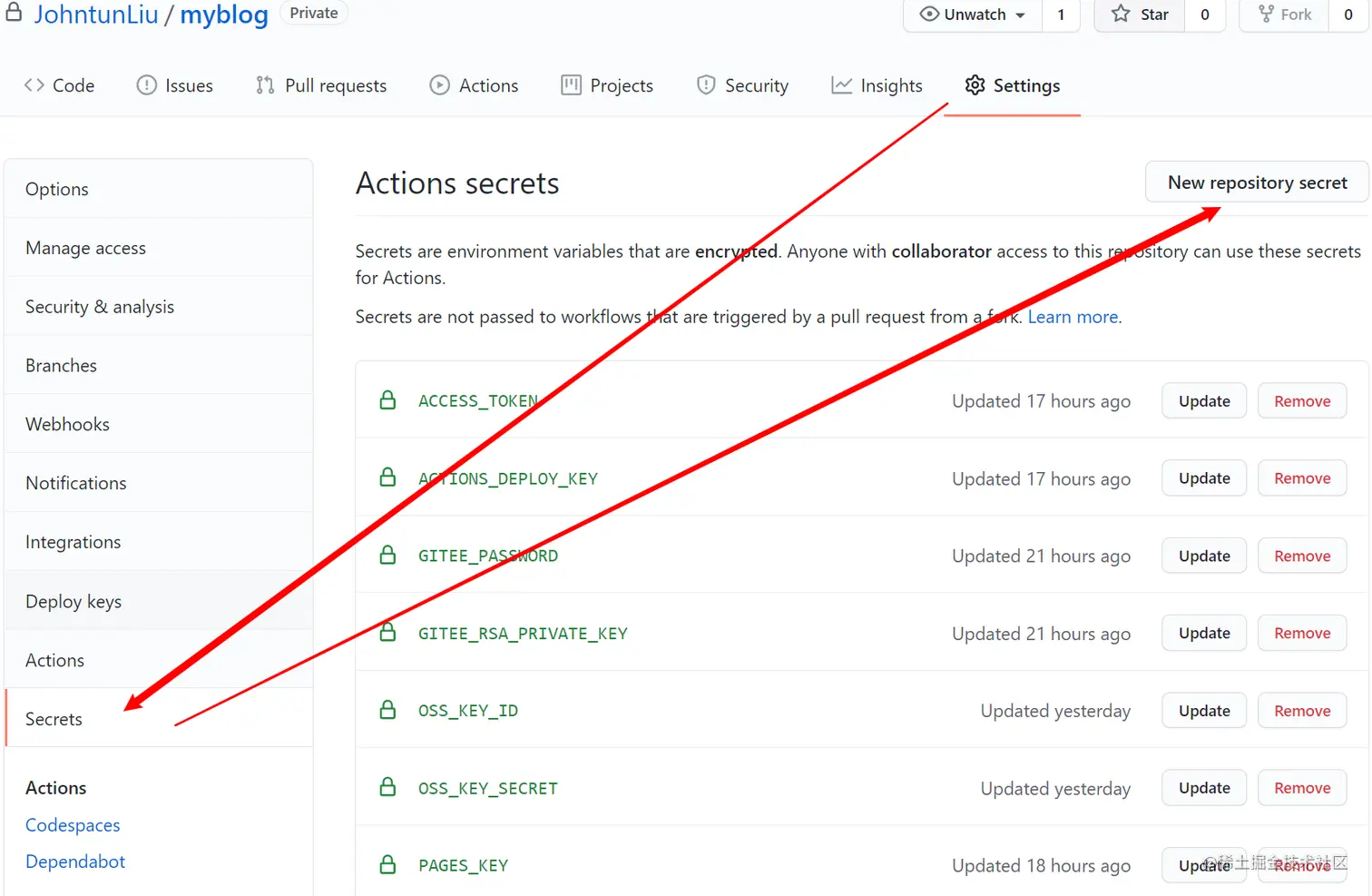1372x896 pixels.
Task: Click lock icon beside PAGES_KEY
Action: pos(387,865)
